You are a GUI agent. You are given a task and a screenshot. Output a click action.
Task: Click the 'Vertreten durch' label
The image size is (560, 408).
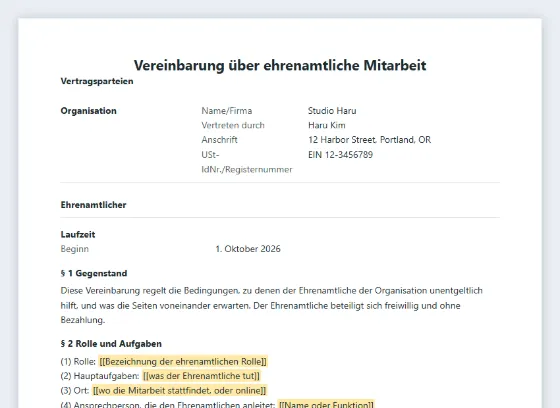coord(233,125)
